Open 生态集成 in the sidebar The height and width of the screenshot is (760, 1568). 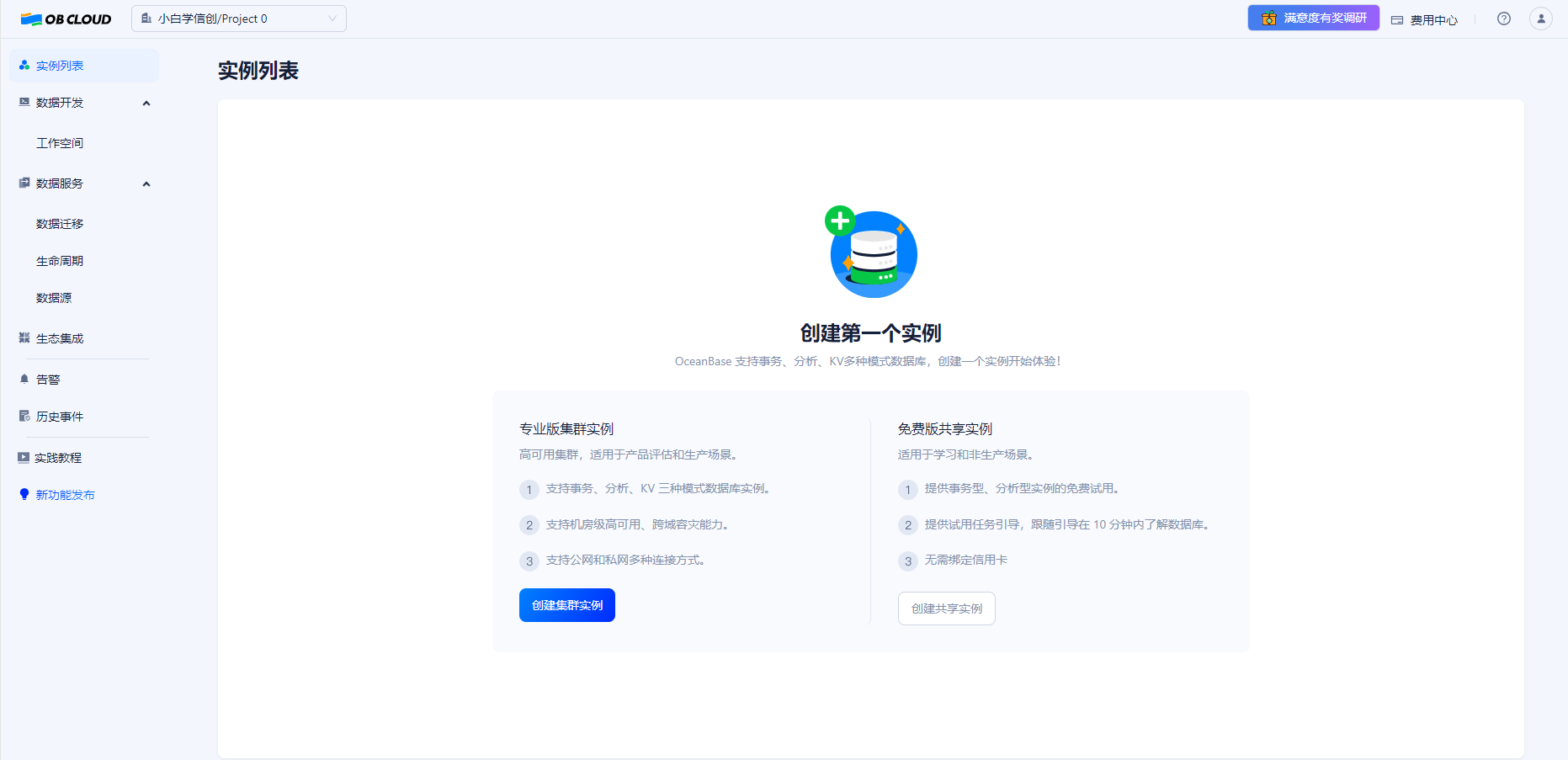(x=60, y=338)
